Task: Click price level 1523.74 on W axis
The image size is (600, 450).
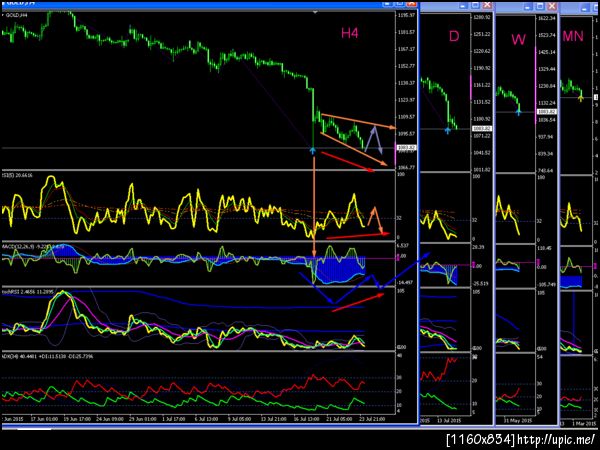Action: pyautogui.click(x=546, y=35)
